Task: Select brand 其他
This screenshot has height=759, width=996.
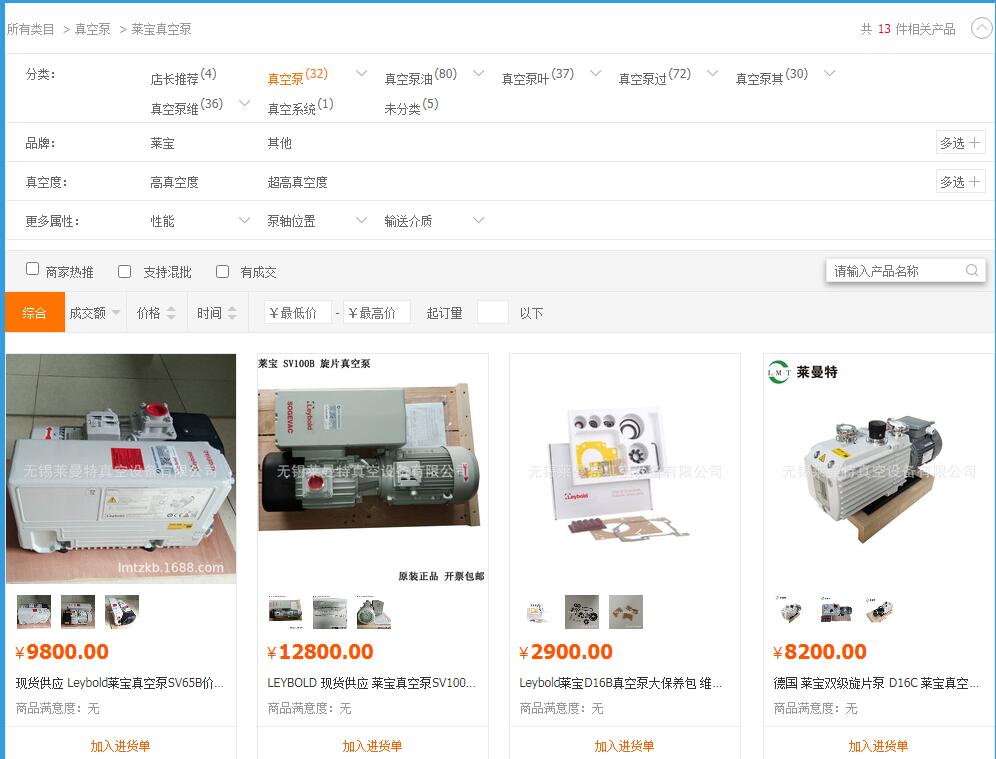Action: click(x=279, y=144)
